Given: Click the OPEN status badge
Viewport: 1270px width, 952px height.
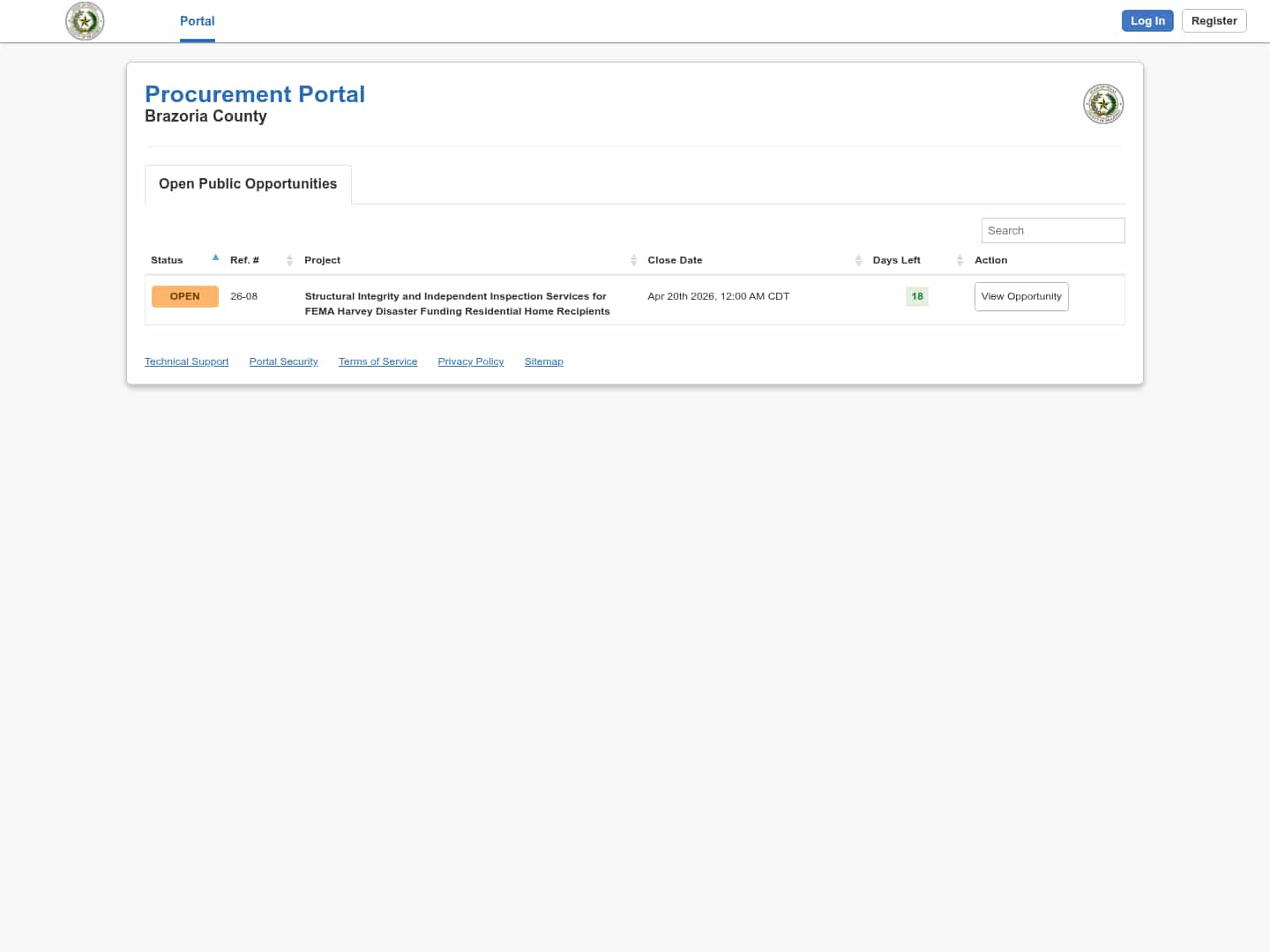Looking at the screenshot, I should [x=185, y=296].
